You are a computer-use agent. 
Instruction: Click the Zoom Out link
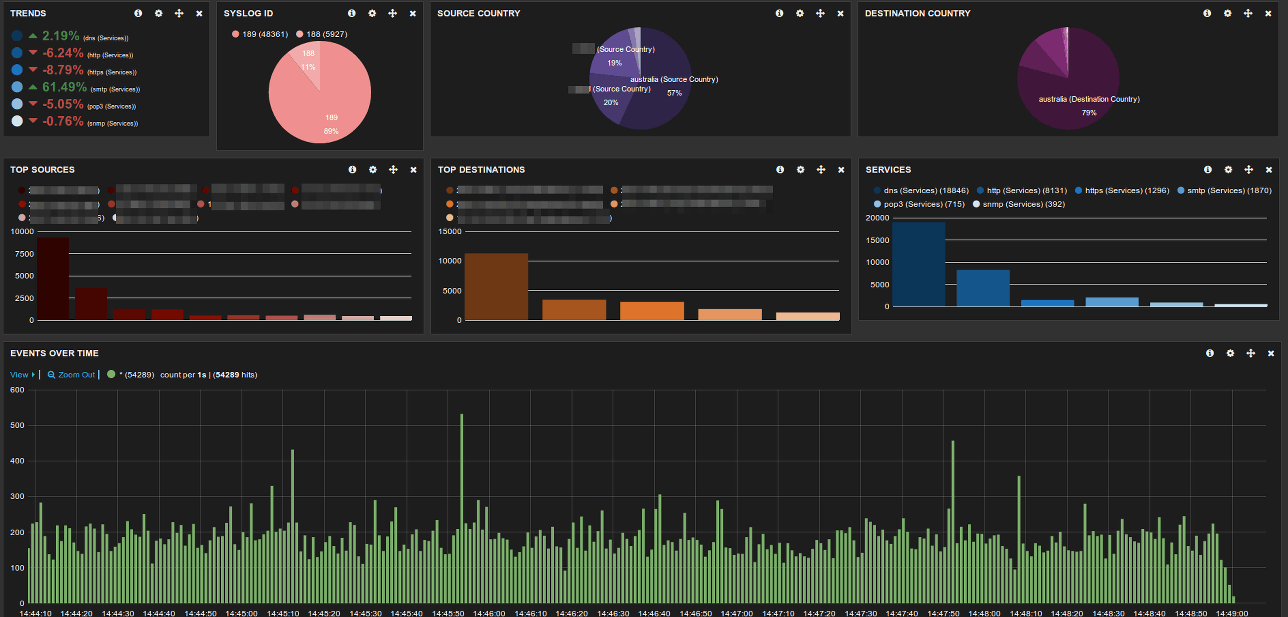point(71,375)
